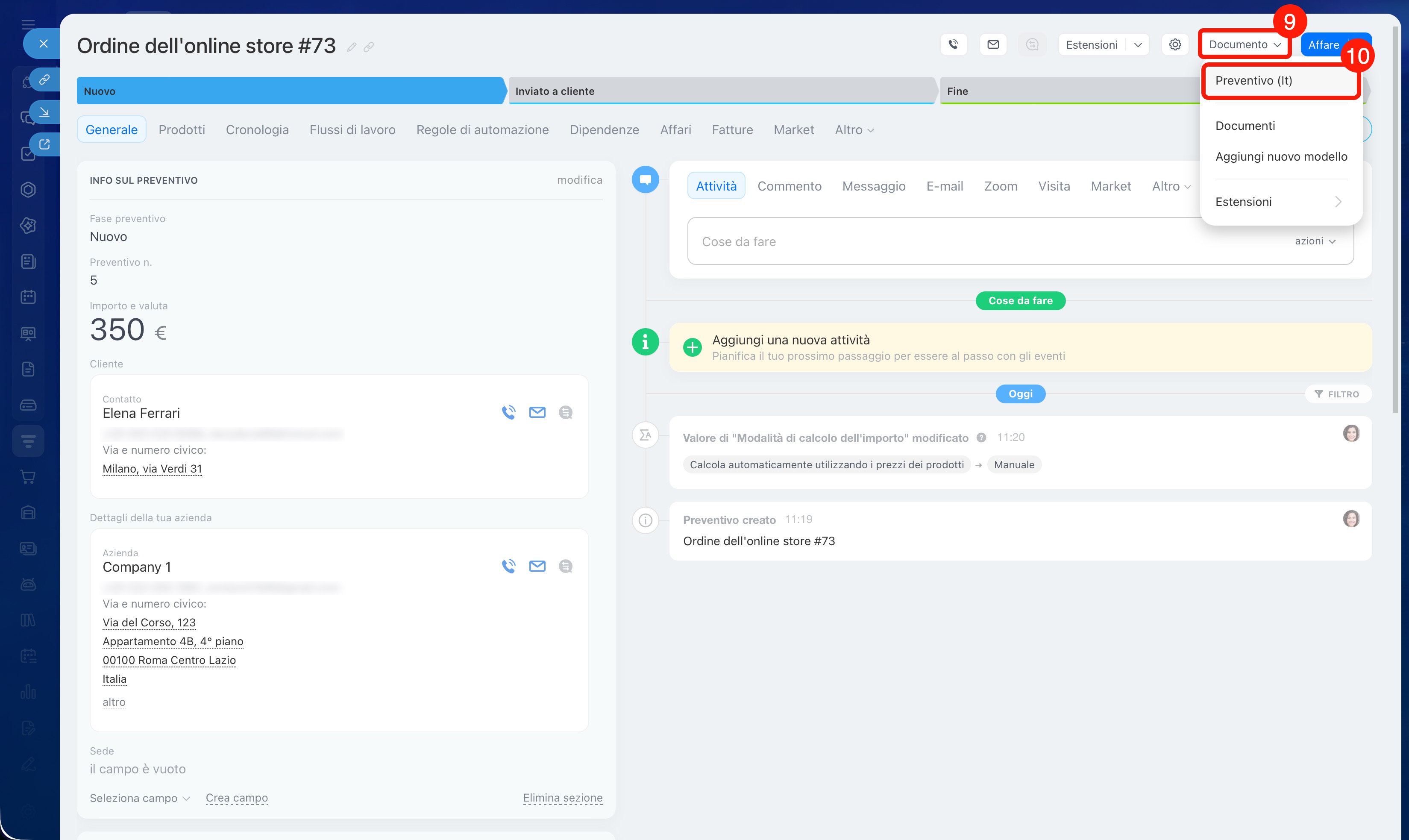Open Seleziona campo dropdown
This screenshot has height=840, width=1409.
click(x=140, y=798)
